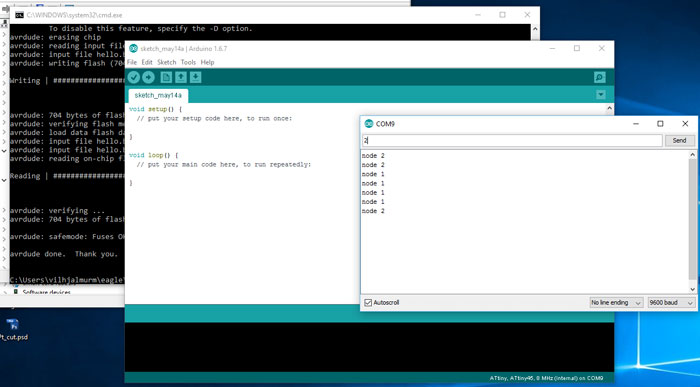Click the serial input field in COM9

512,140
